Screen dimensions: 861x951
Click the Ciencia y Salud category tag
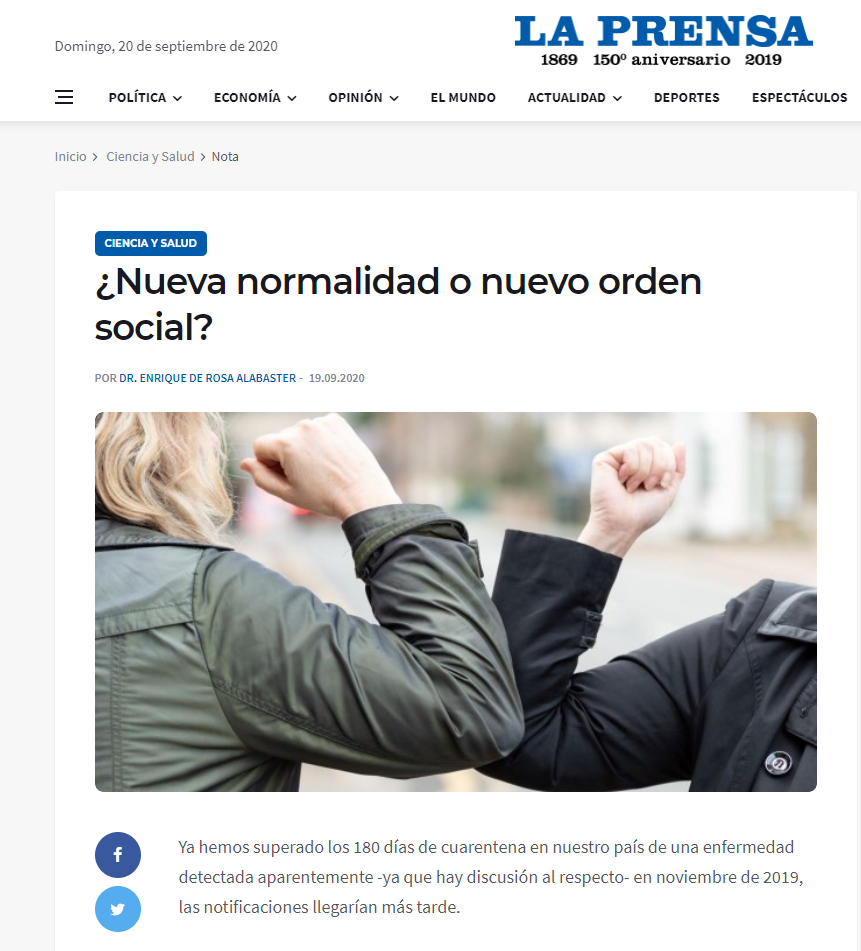151,243
